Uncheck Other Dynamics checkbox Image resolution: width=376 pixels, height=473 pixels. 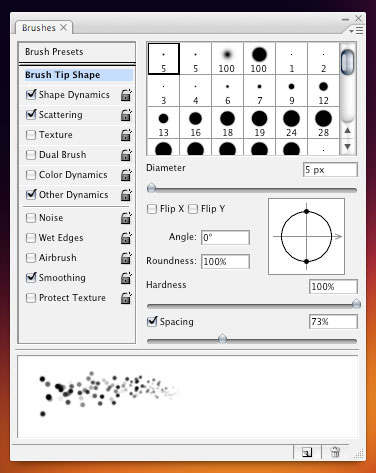tap(31, 195)
